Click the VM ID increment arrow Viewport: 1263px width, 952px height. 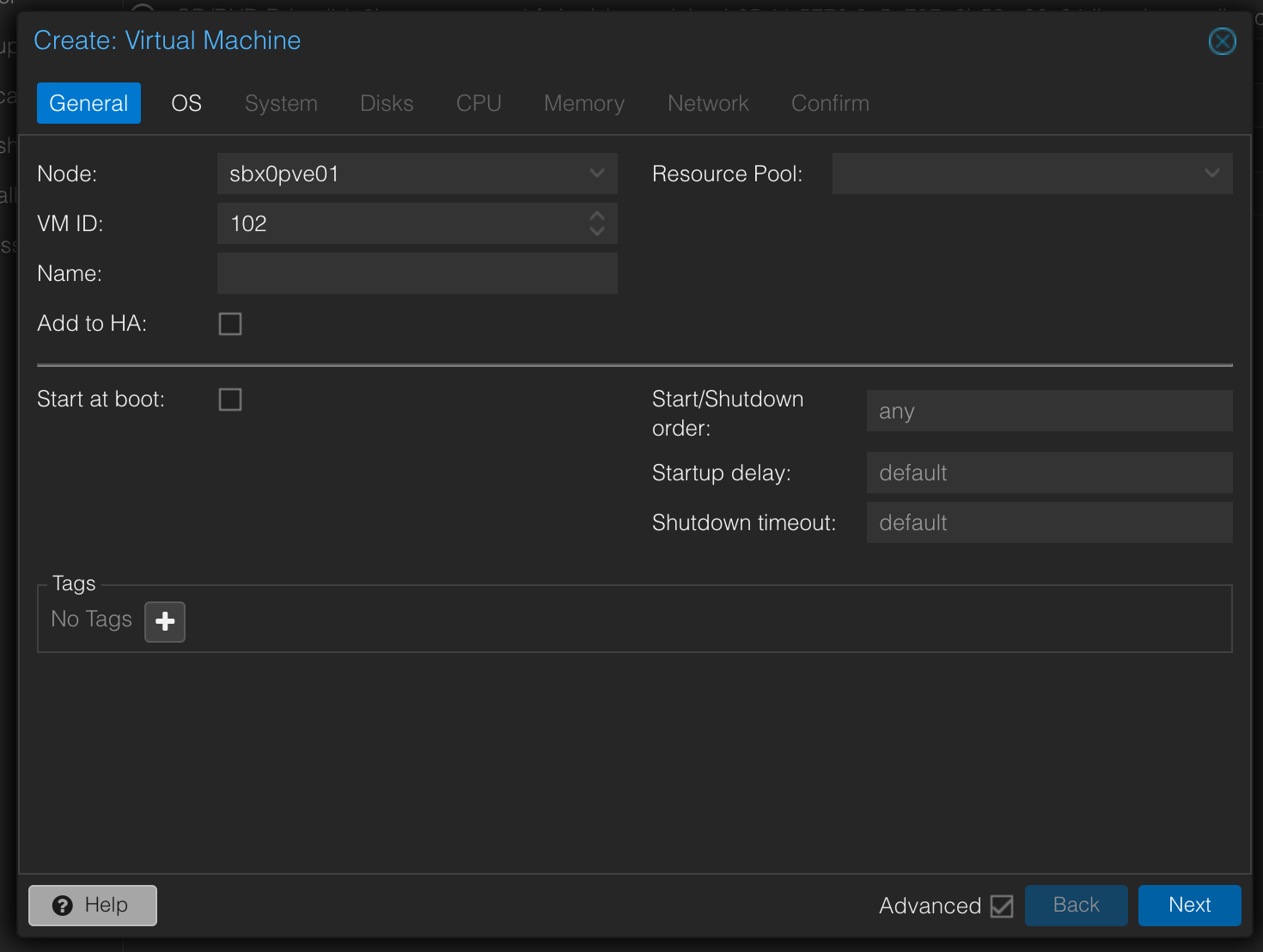point(596,217)
